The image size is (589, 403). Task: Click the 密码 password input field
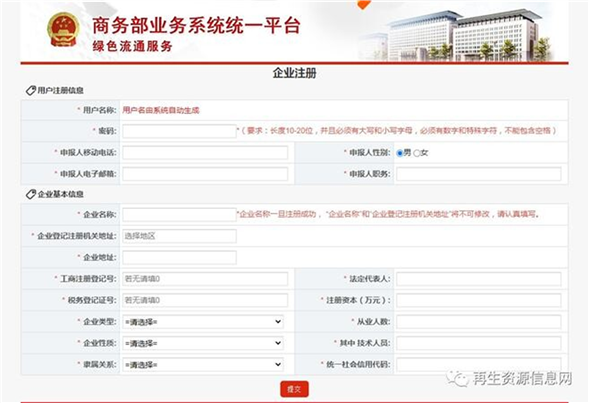click(179, 131)
